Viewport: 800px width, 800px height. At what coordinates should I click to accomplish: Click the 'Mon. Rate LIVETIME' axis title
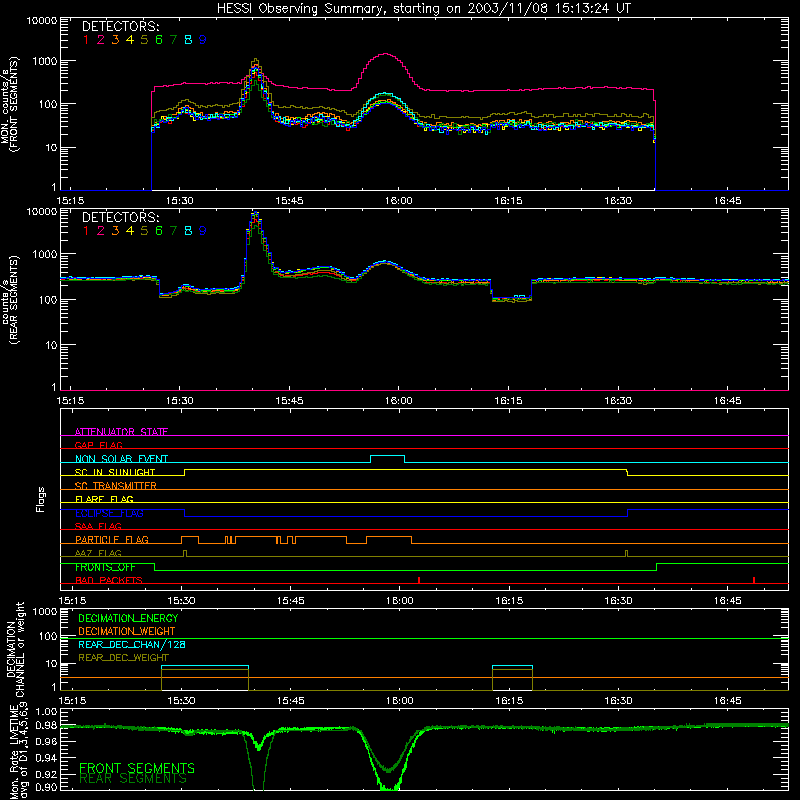15,750
